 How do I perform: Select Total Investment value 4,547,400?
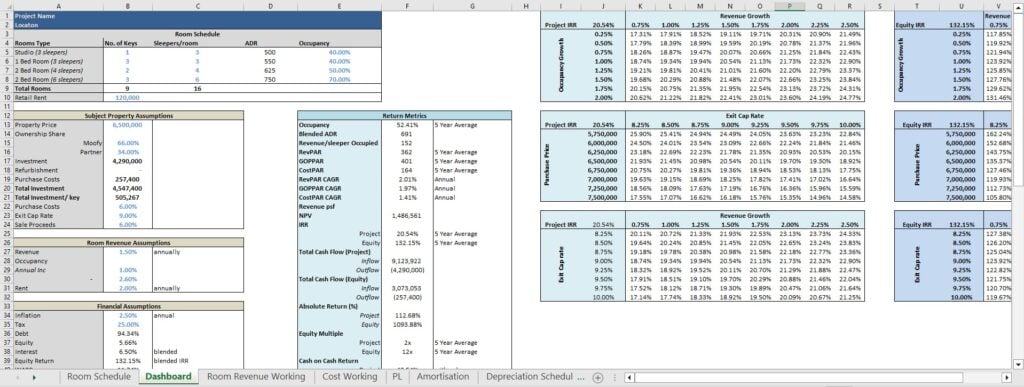pyautogui.click(x=127, y=188)
